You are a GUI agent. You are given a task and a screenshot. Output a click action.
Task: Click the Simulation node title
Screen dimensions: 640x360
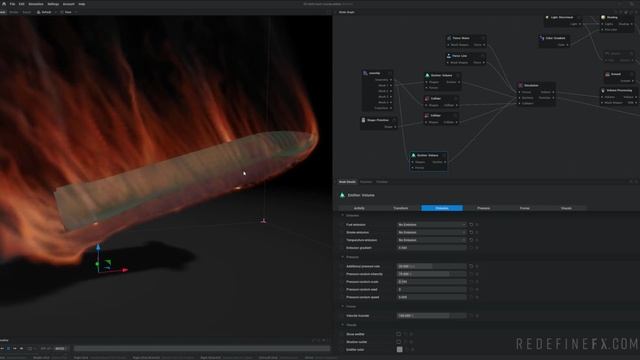click(x=531, y=85)
